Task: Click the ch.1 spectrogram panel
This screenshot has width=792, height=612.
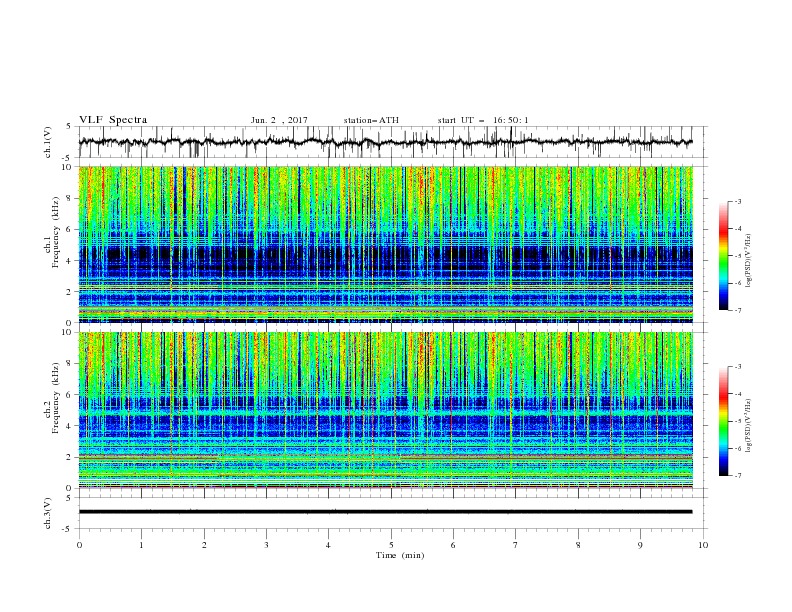Action: pos(385,244)
